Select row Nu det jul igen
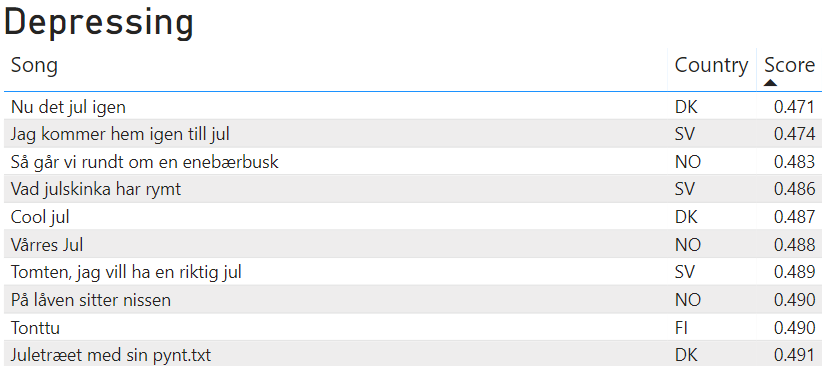Viewport: 834px width, 366px height. pos(412,106)
